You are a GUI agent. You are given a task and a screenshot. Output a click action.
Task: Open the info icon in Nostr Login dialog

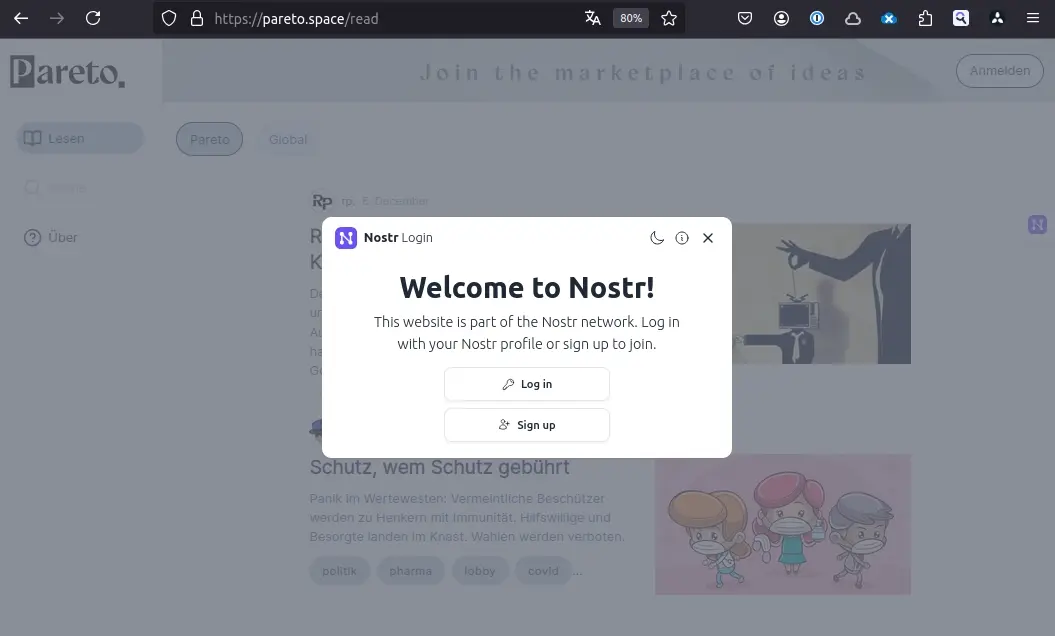[x=682, y=238]
